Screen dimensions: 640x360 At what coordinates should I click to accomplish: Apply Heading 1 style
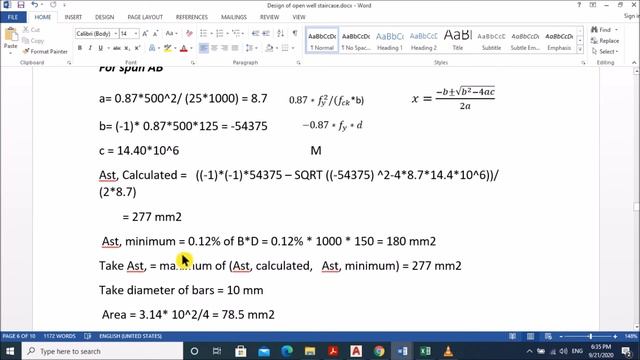[390, 41]
